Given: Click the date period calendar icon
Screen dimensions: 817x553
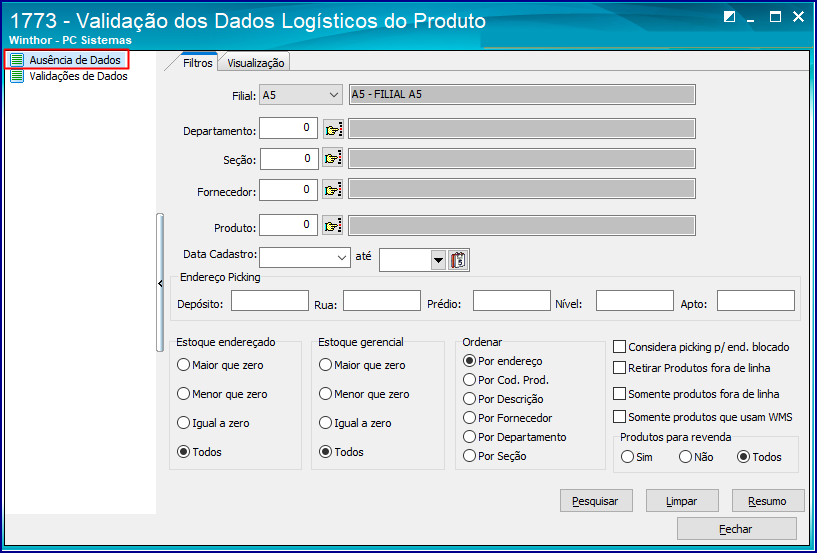Looking at the screenshot, I should (x=459, y=260).
